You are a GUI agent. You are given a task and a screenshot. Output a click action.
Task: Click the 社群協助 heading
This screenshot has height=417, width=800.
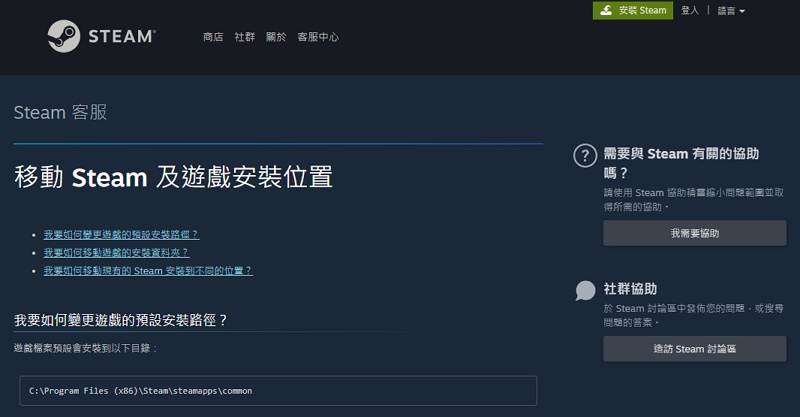point(630,289)
